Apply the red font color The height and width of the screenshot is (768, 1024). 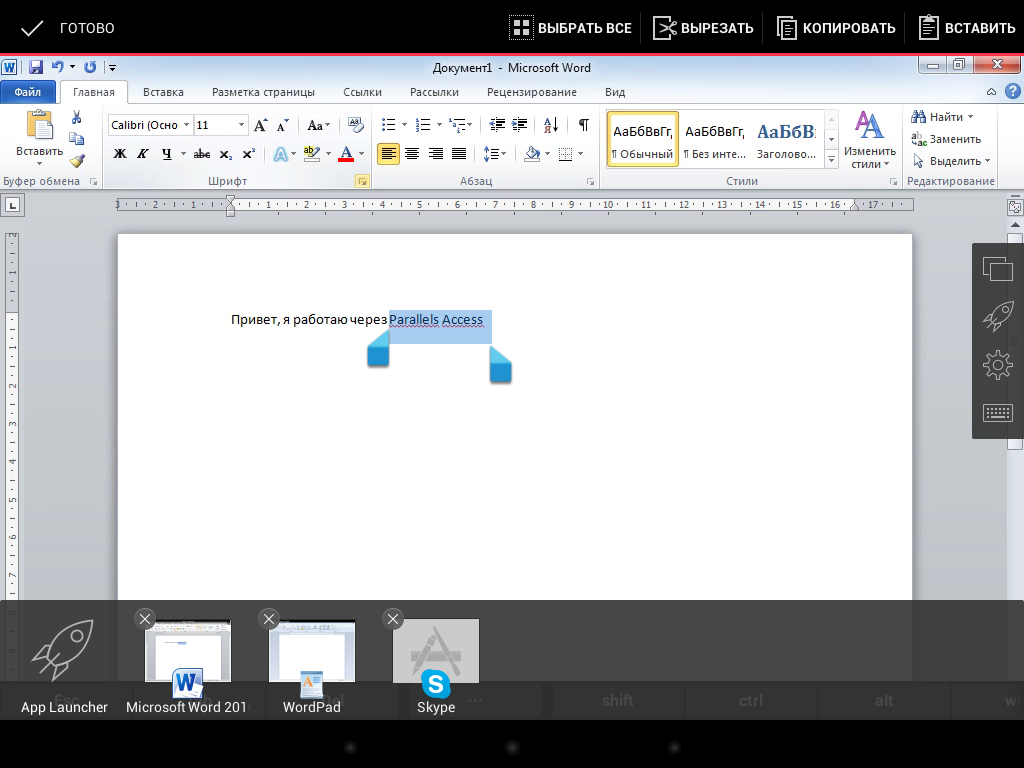tap(346, 154)
